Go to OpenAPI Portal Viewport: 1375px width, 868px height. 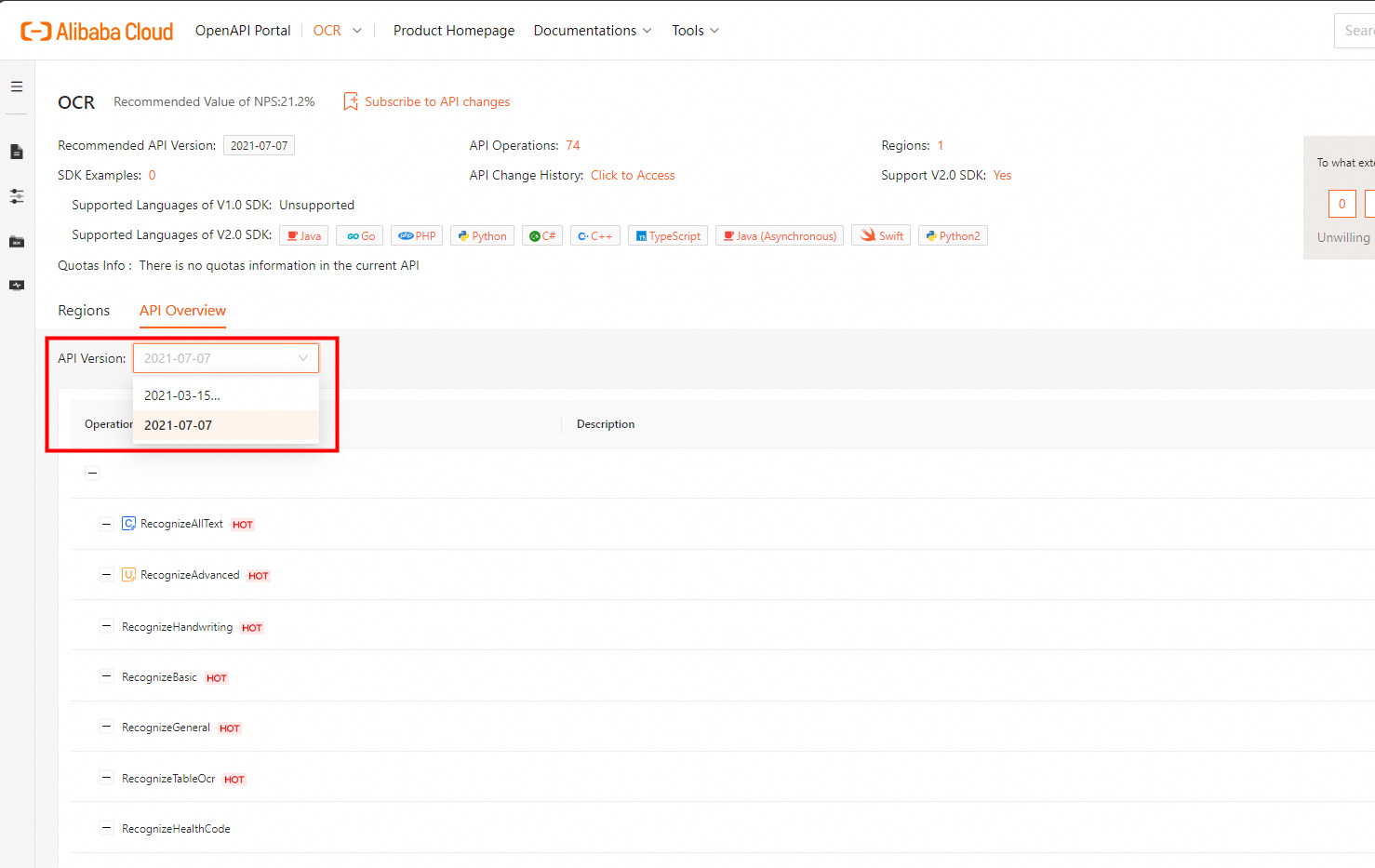click(243, 31)
